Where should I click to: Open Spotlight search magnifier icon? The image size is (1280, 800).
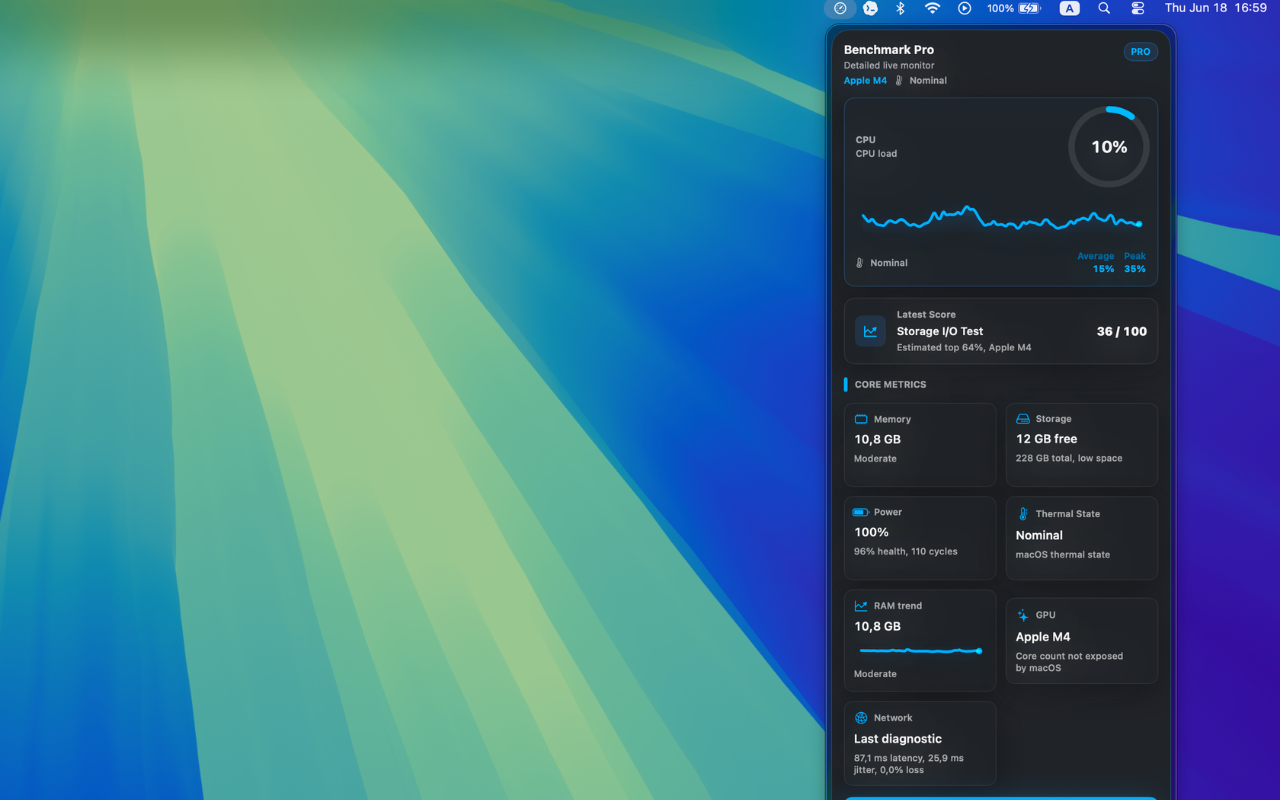[1104, 8]
